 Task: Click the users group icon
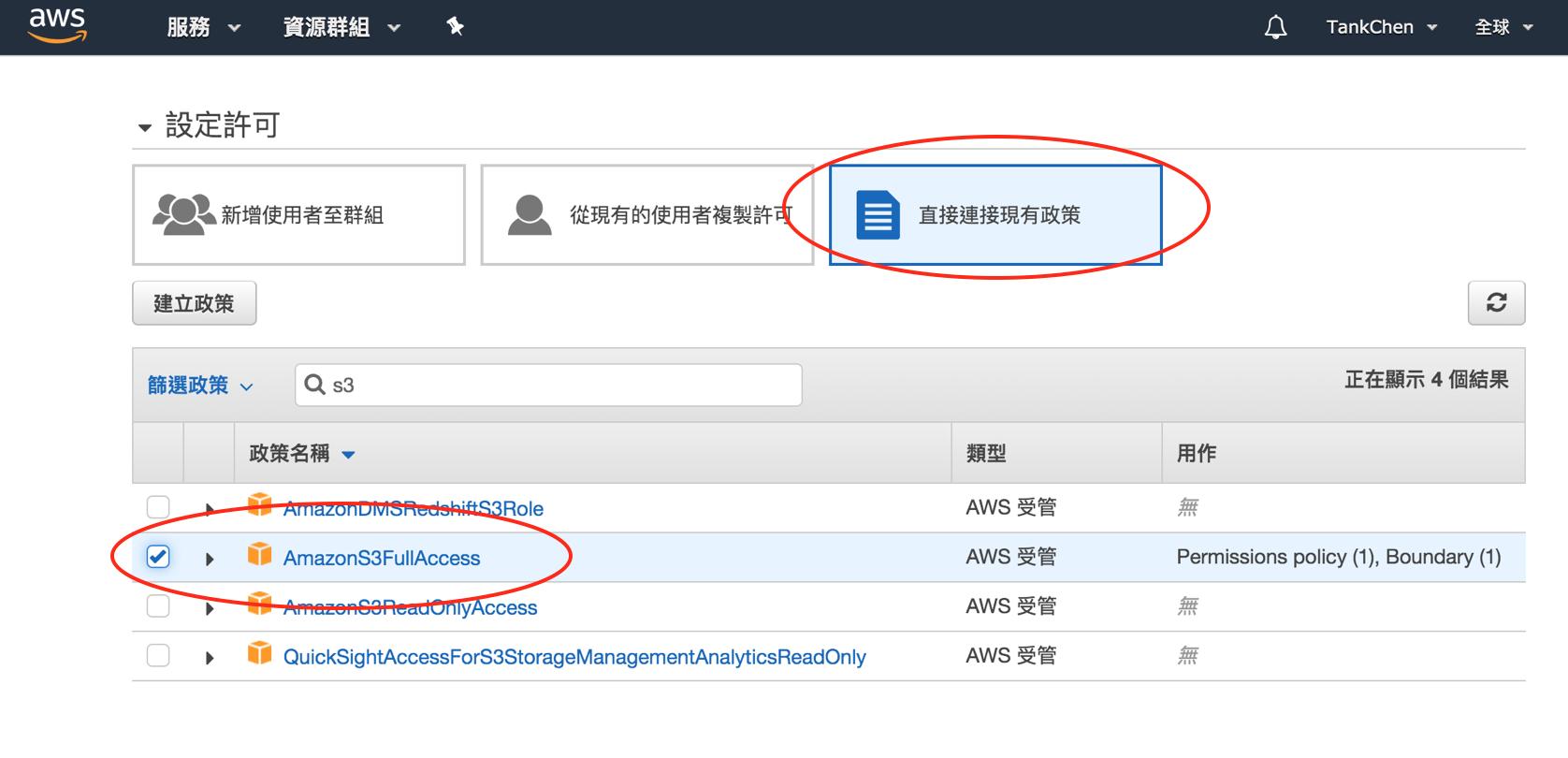pos(183,214)
